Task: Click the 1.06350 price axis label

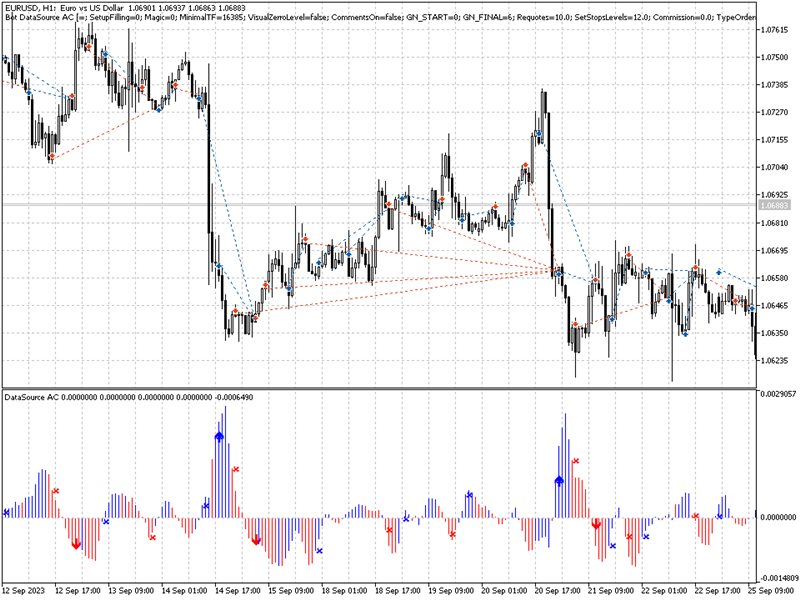Action: (774, 333)
